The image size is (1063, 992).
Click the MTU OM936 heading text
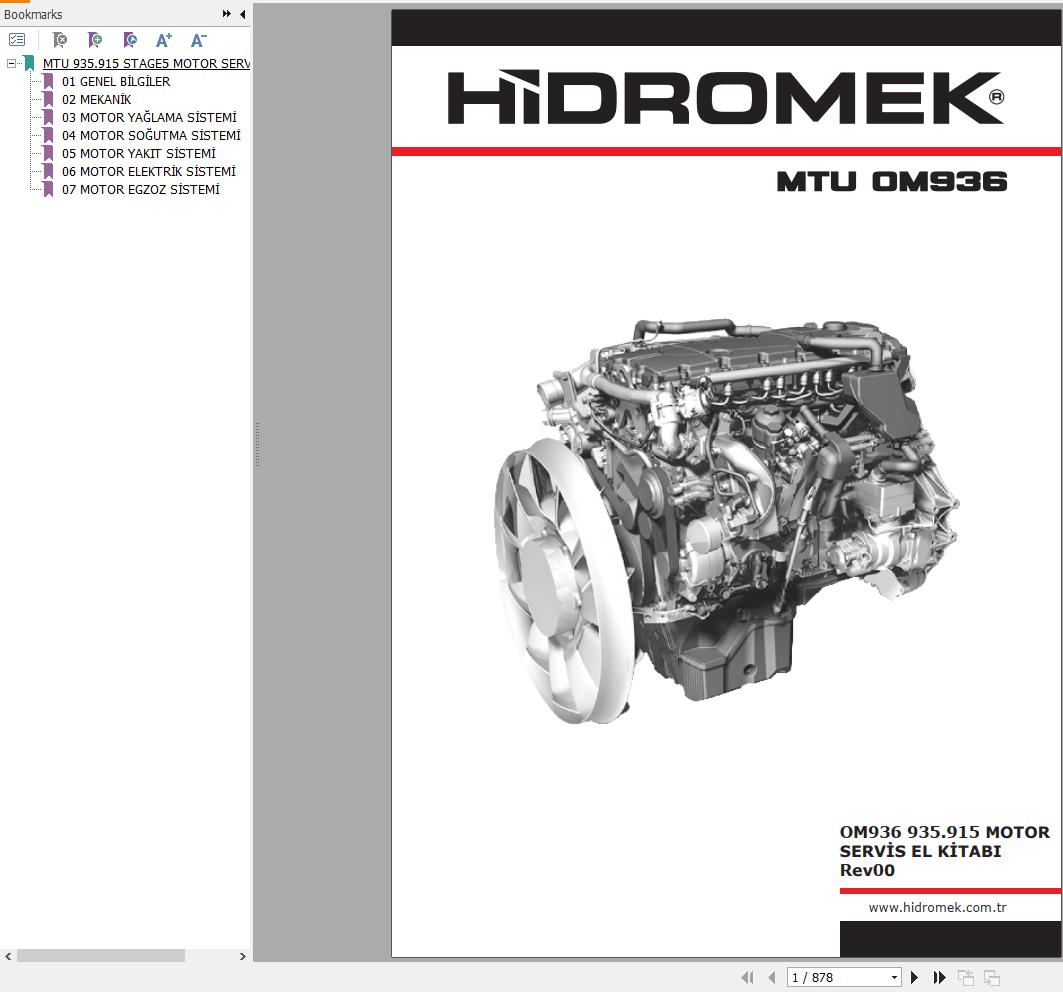[891, 181]
